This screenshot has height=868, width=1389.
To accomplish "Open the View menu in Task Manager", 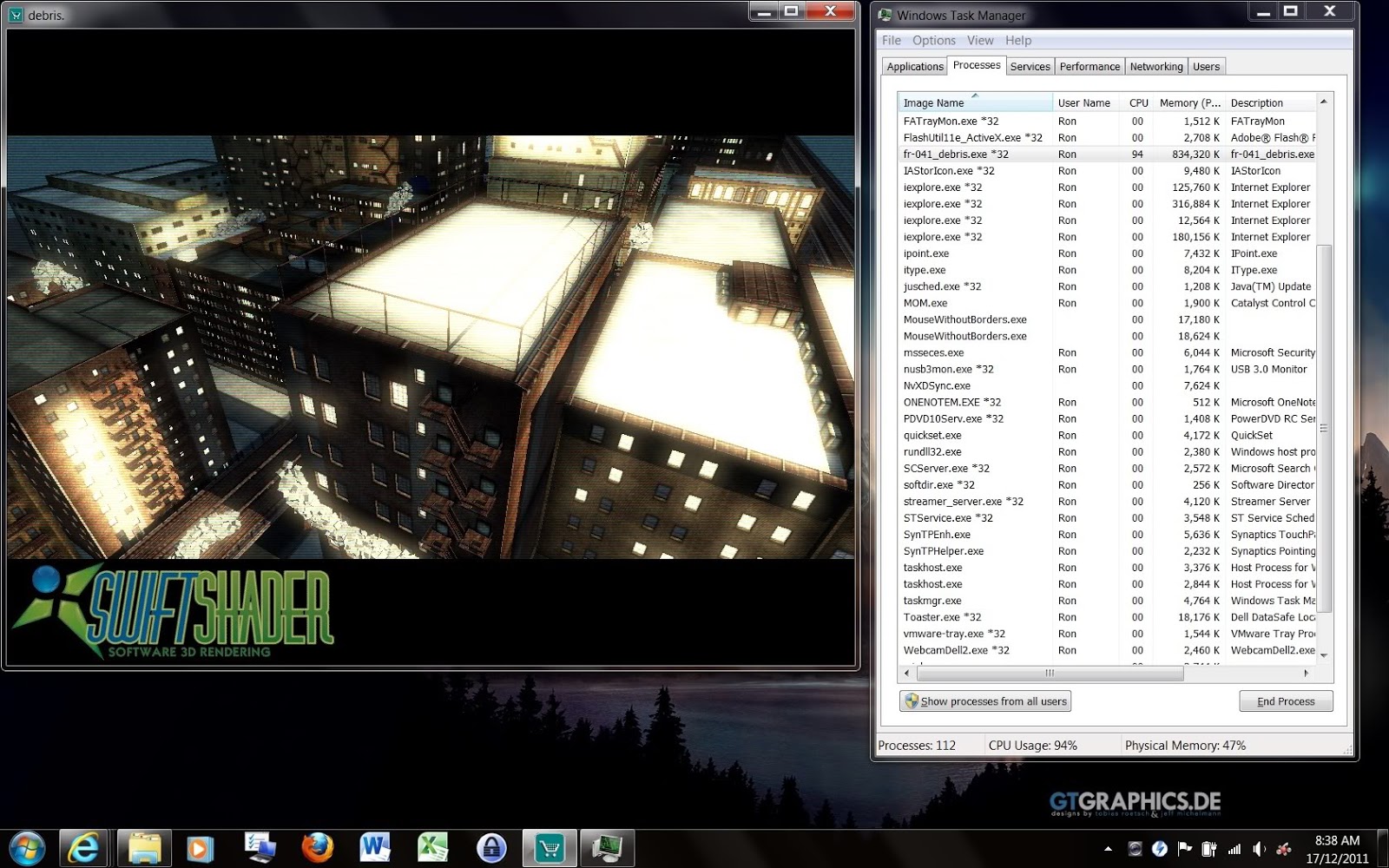I will tap(980, 40).
